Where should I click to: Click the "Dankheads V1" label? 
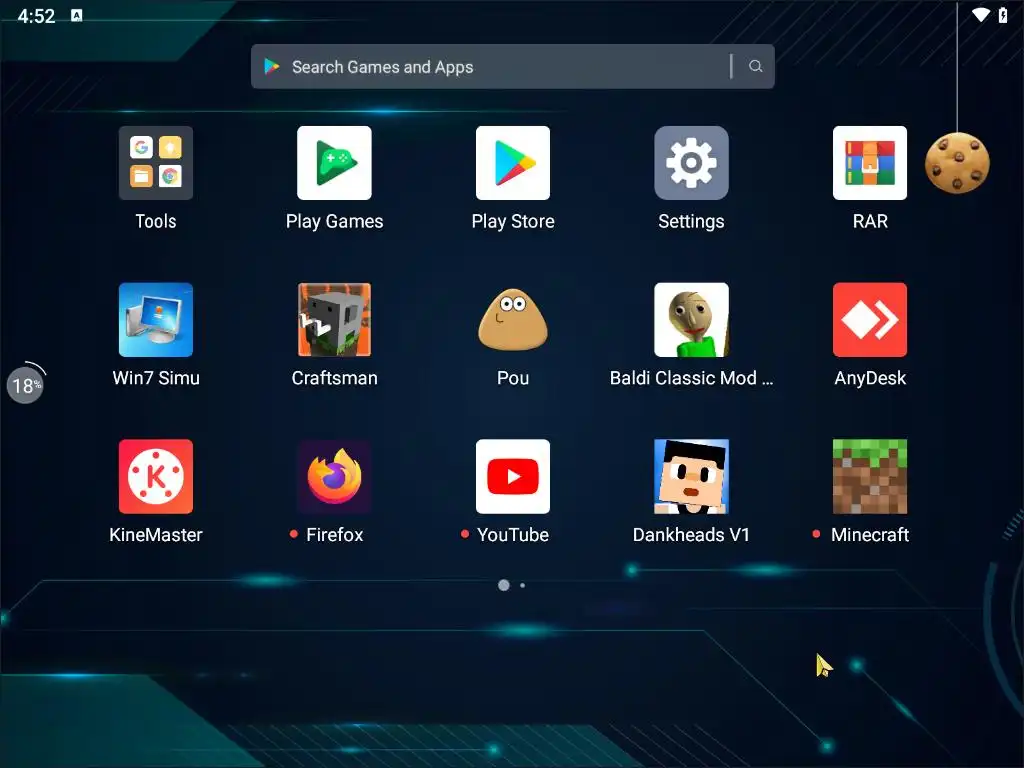(x=691, y=535)
